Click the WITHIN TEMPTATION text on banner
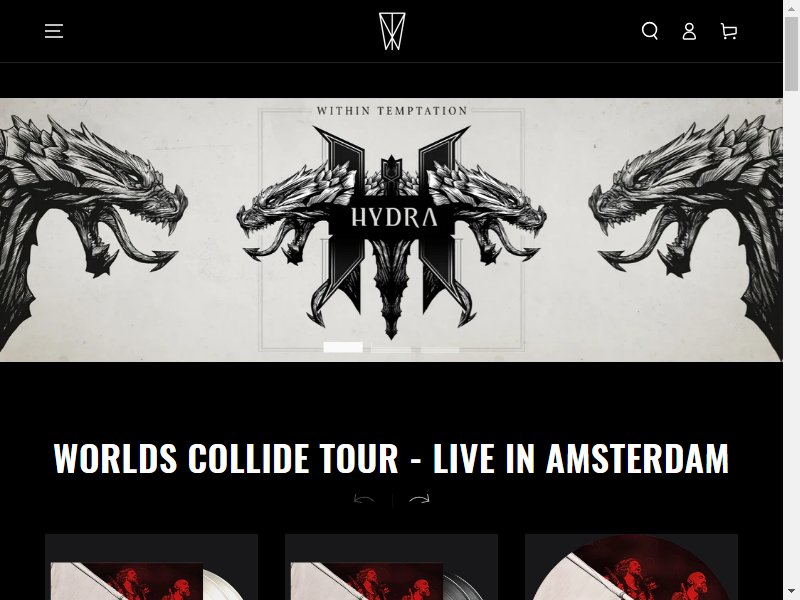The image size is (800, 600). (x=392, y=111)
